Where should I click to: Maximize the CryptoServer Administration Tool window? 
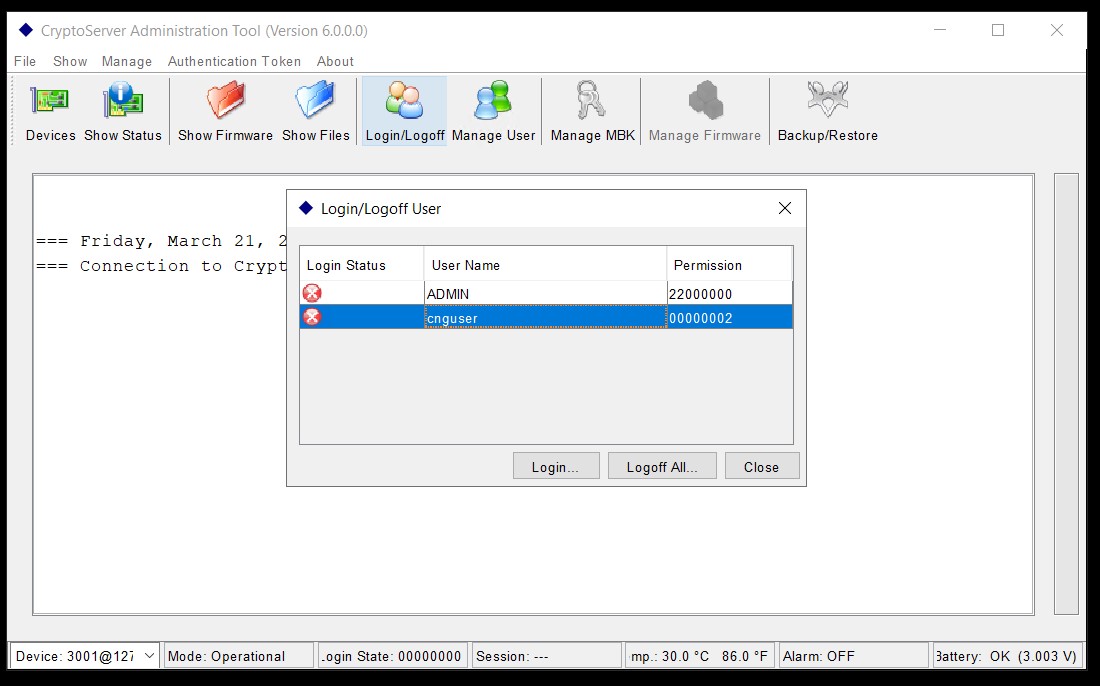coord(998,30)
